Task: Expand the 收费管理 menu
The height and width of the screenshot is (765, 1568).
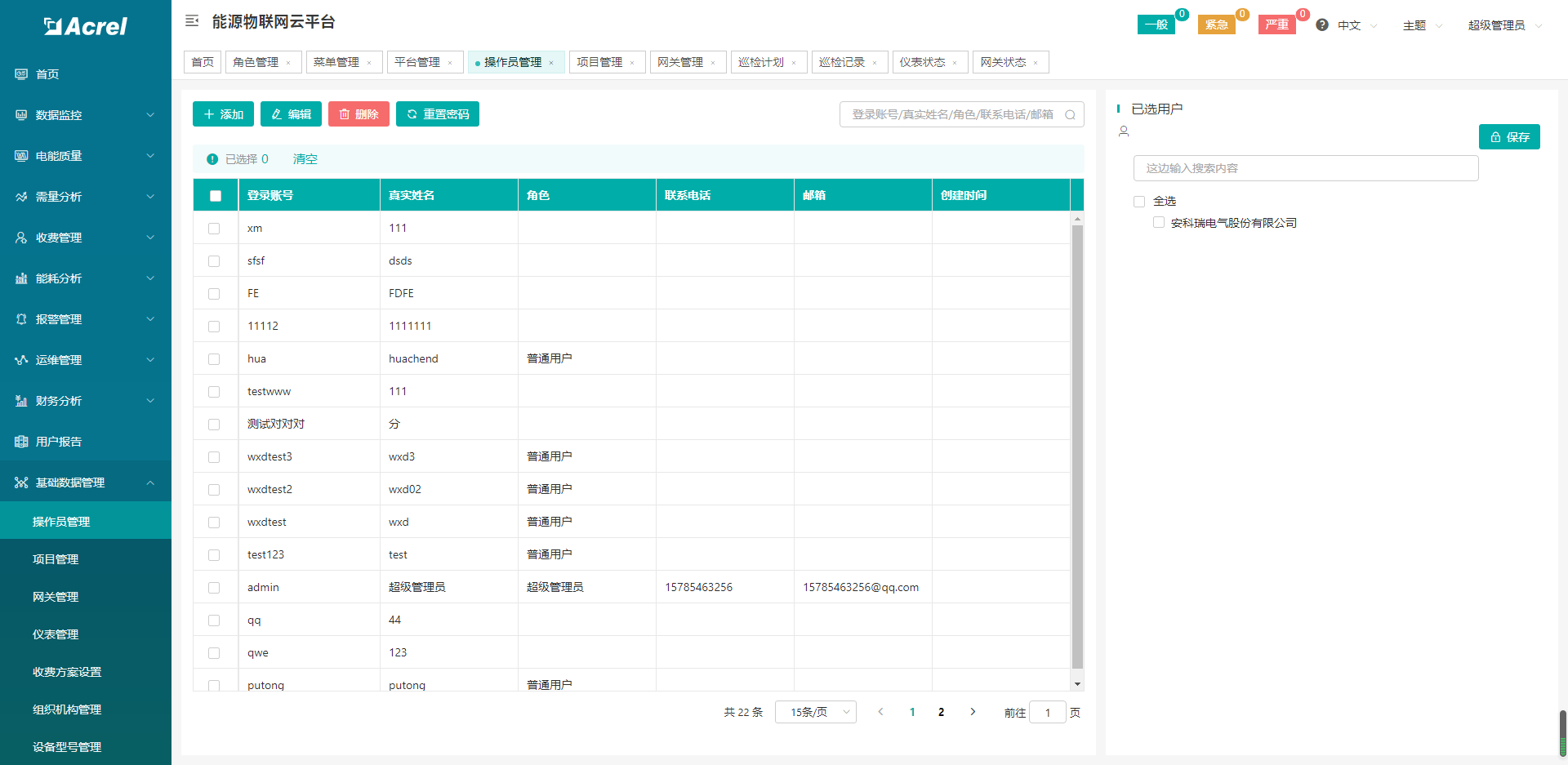Action: (86, 238)
